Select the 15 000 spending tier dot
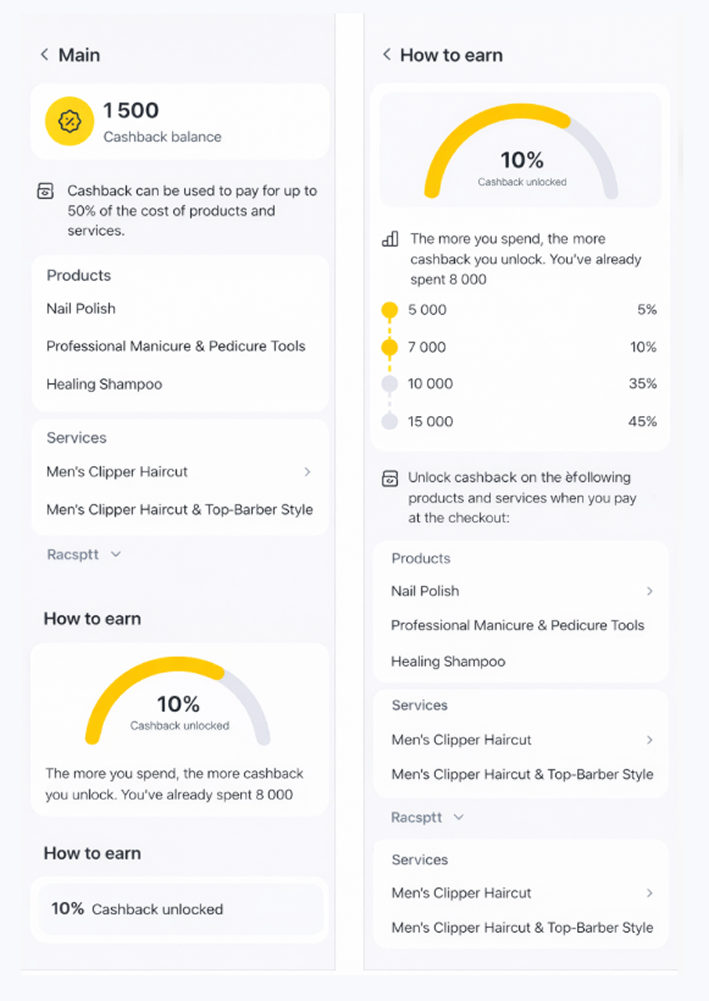This screenshot has height=1001, width=709. click(390, 421)
